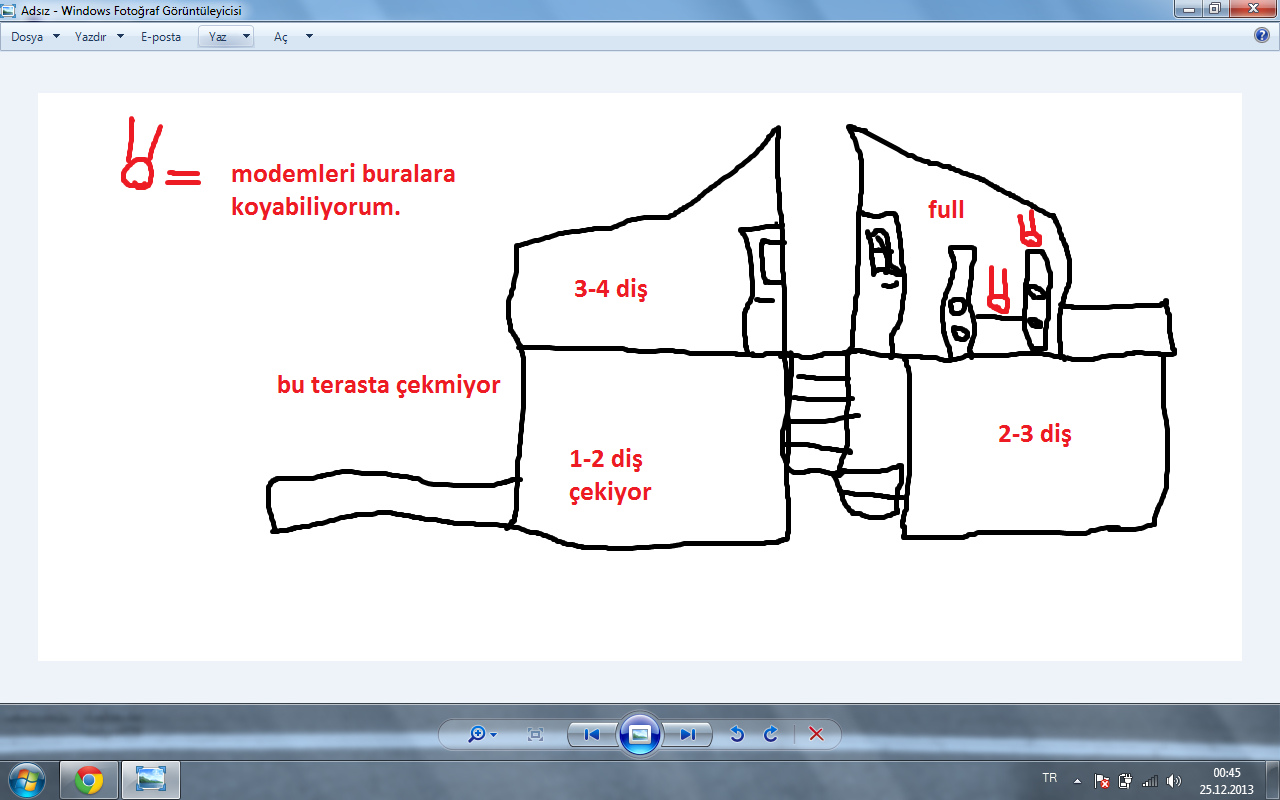Image resolution: width=1280 pixels, height=800 pixels.
Task: Open the power battery tray icon
Action: pos(1125,780)
